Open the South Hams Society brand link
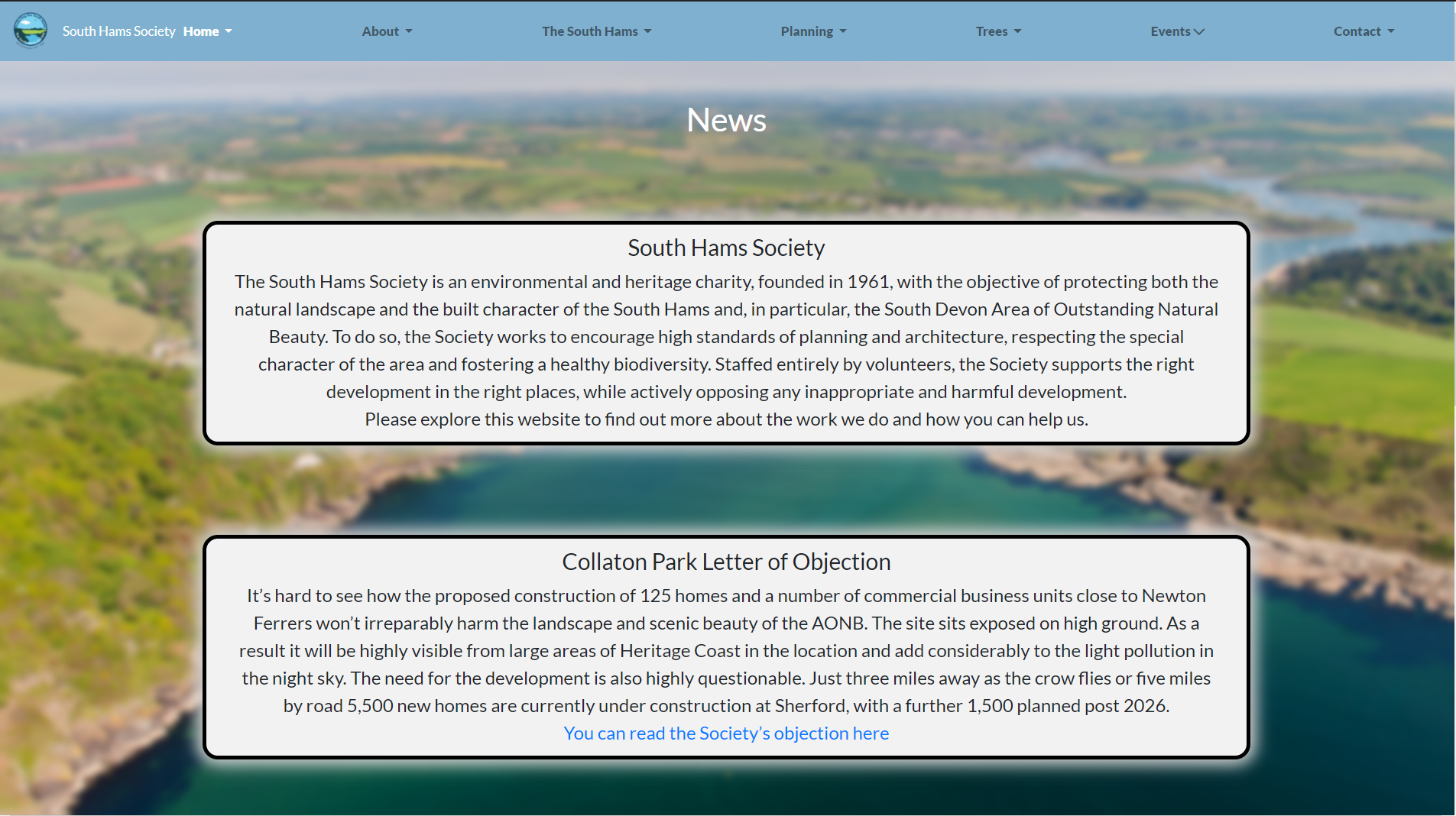 coord(118,31)
